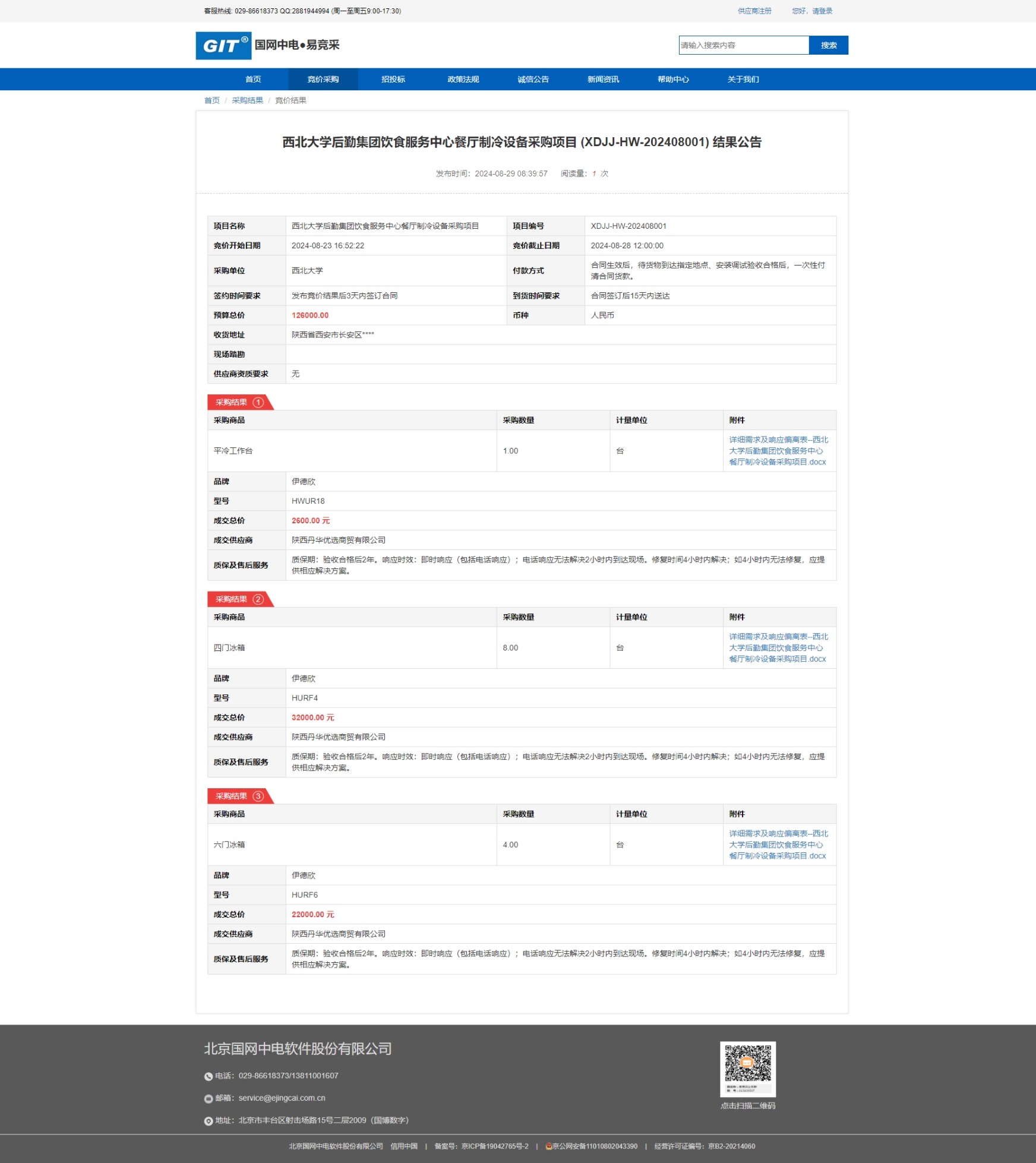Click the police badge icon beside 京公网安备
The height and width of the screenshot is (1163, 1036).
[548, 1146]
